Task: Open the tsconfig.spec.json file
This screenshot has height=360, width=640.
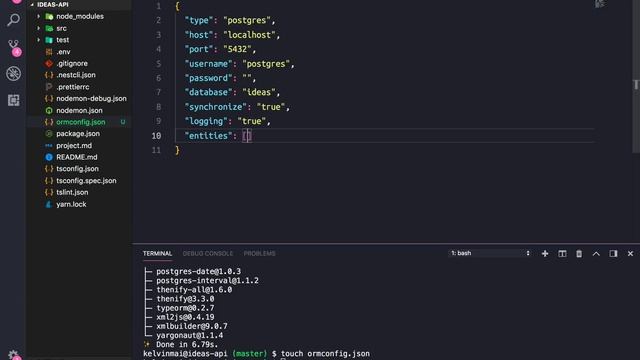Action: 86,181
